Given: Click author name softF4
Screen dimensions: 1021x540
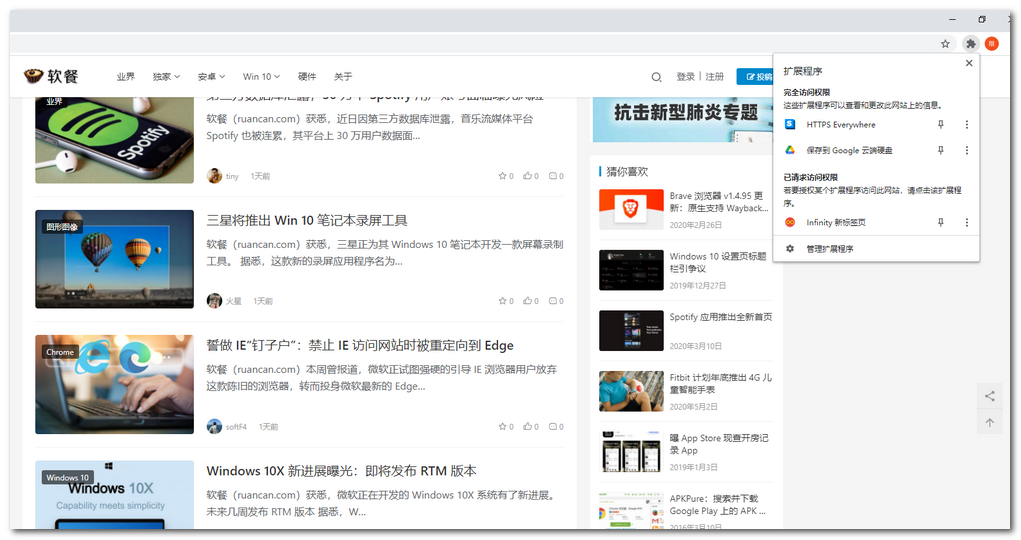Looking at the screenshot, I should [236, 427].
